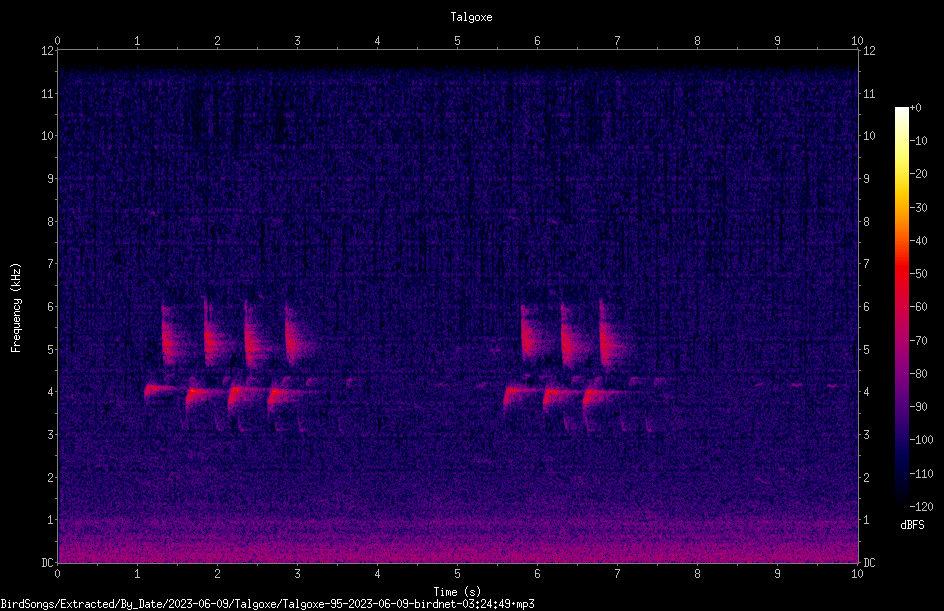Viewport: 944px width, 611px height.
Task: Click "5" on the bottom time axis
Action: 458,574
